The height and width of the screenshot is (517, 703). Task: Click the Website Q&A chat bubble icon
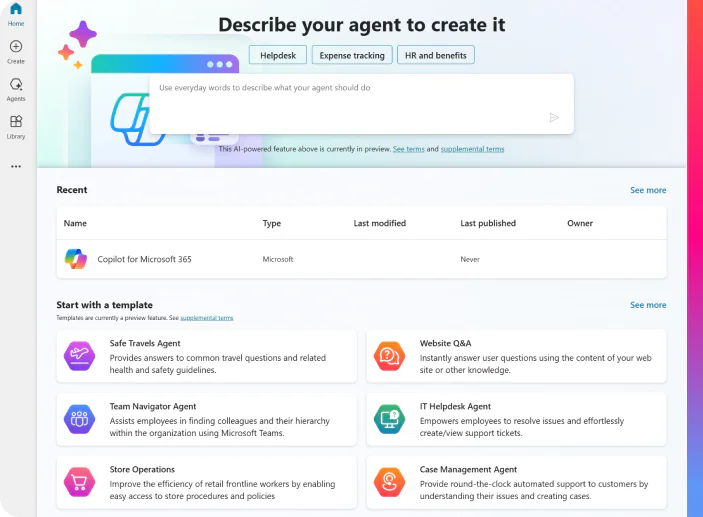click(389, 356)
